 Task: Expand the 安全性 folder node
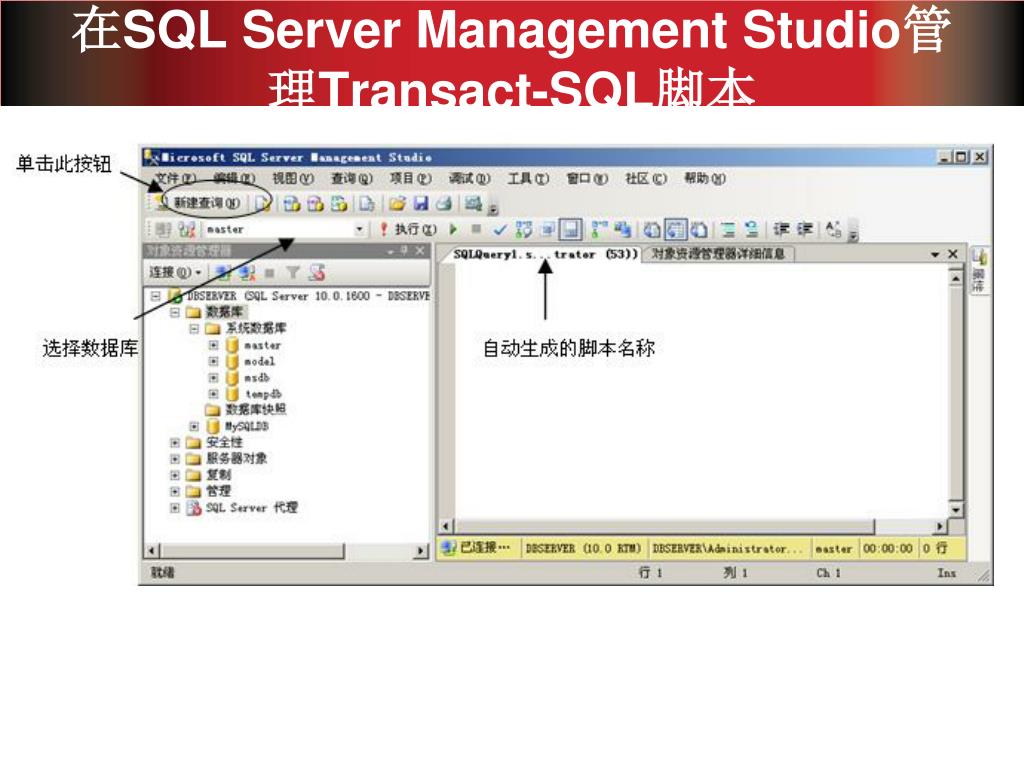coord(174,443)
